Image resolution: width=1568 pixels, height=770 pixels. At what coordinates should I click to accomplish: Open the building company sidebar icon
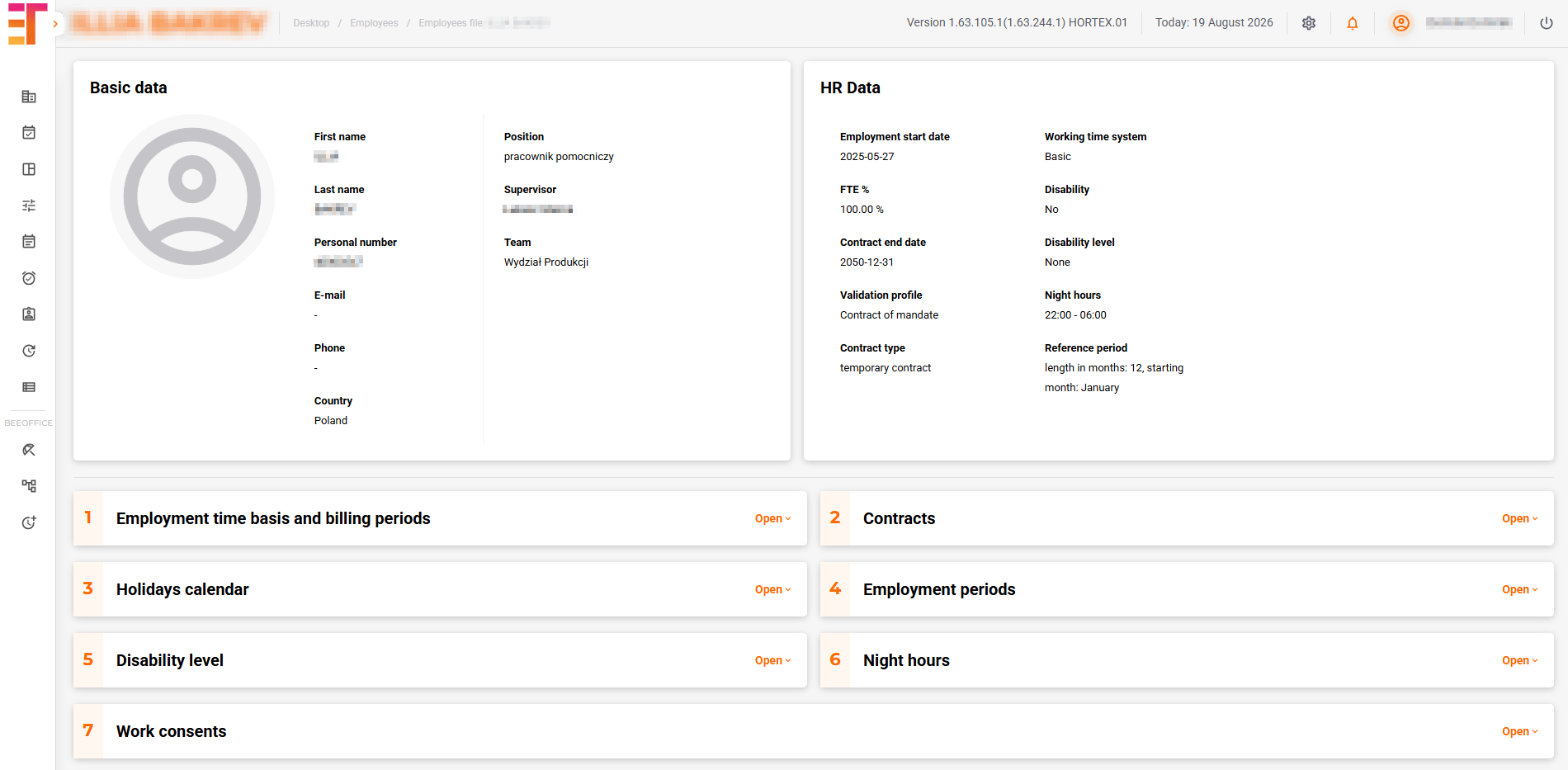29,97
